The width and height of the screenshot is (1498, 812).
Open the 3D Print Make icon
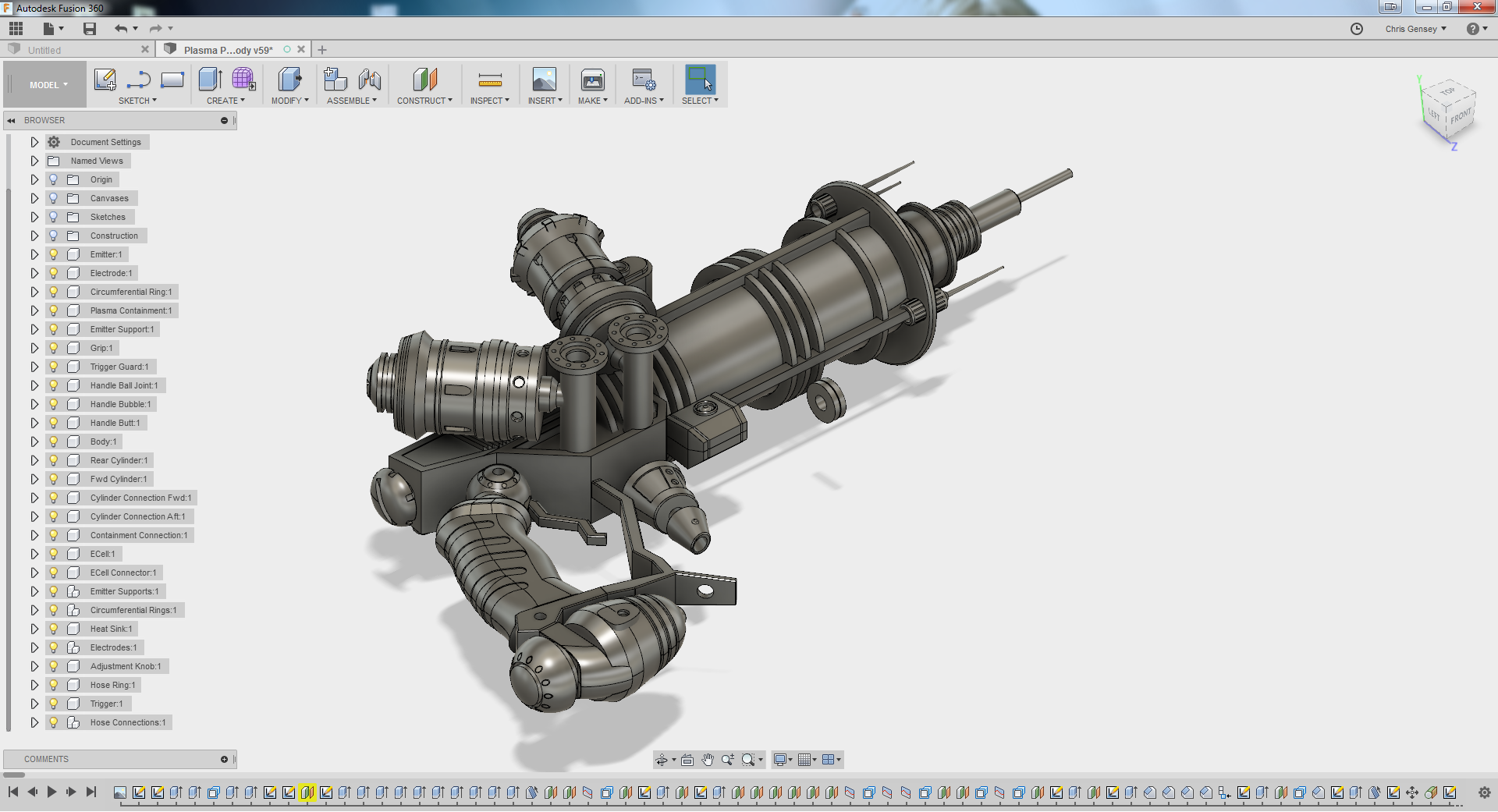coord(592,80)
